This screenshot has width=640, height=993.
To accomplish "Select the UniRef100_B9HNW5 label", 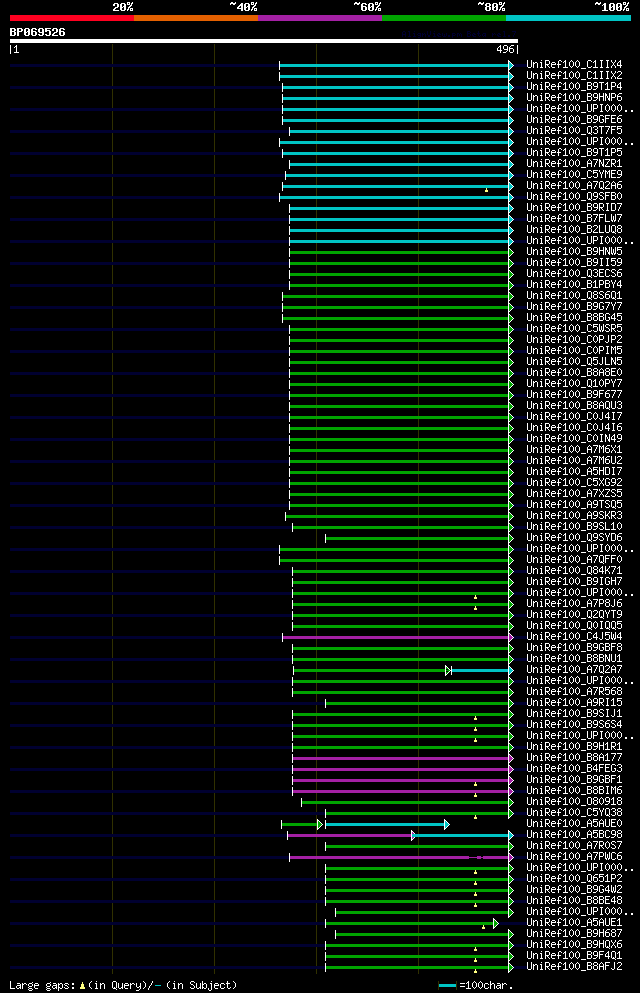I will point(574,251).
